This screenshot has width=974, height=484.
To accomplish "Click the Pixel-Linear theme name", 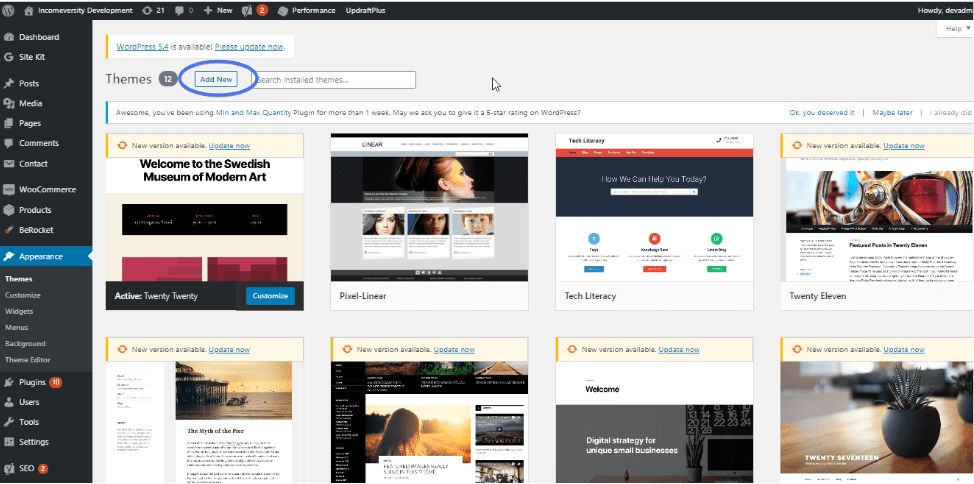I will [x=363, y=296].
